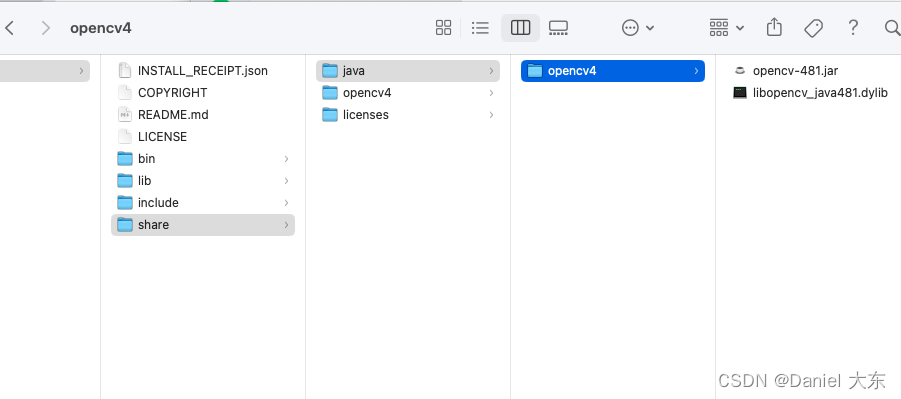Click the COPYRIGHT document icon

click(125, 93)
